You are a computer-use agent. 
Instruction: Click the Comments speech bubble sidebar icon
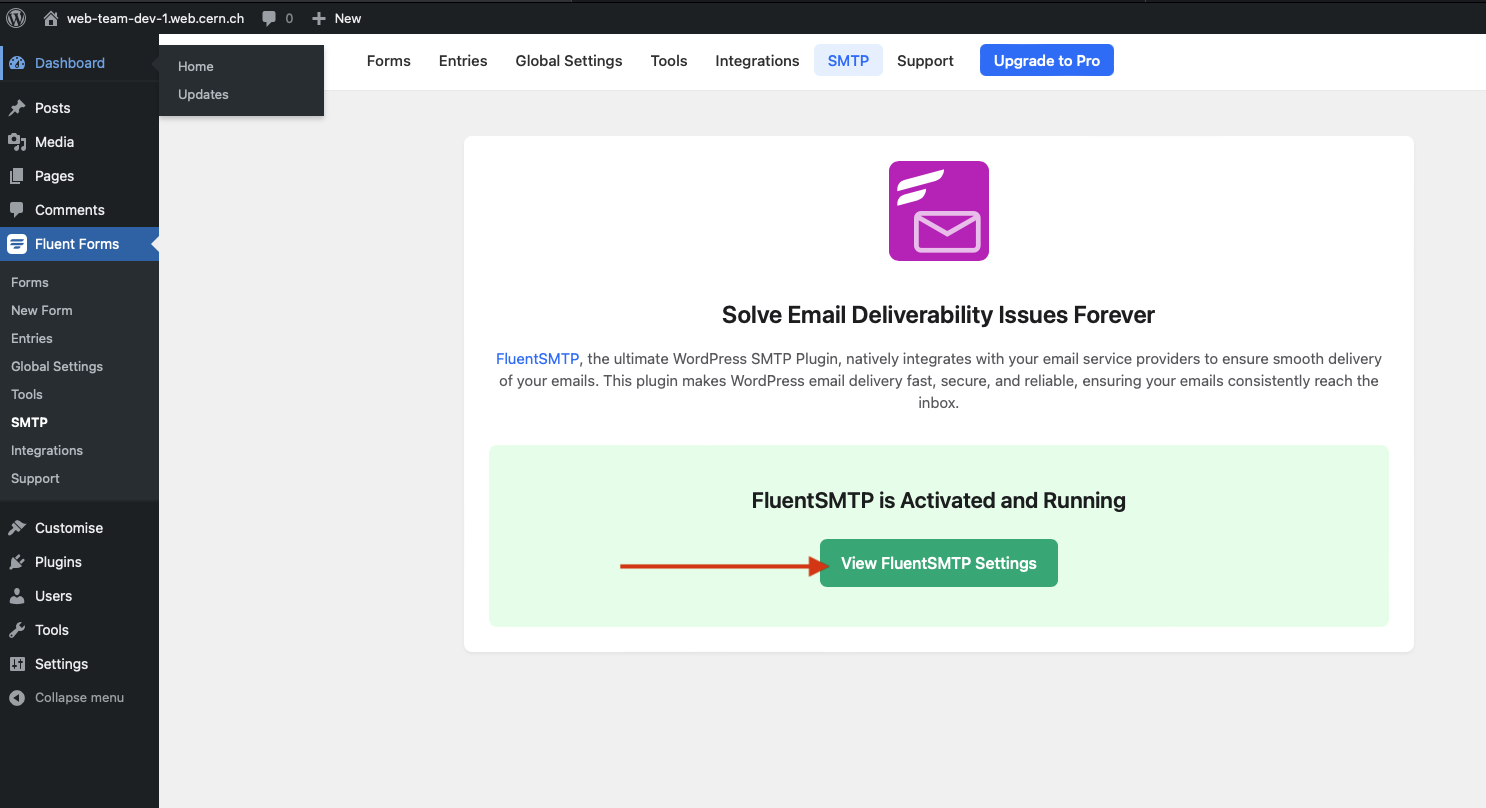[x=17, y=210]
